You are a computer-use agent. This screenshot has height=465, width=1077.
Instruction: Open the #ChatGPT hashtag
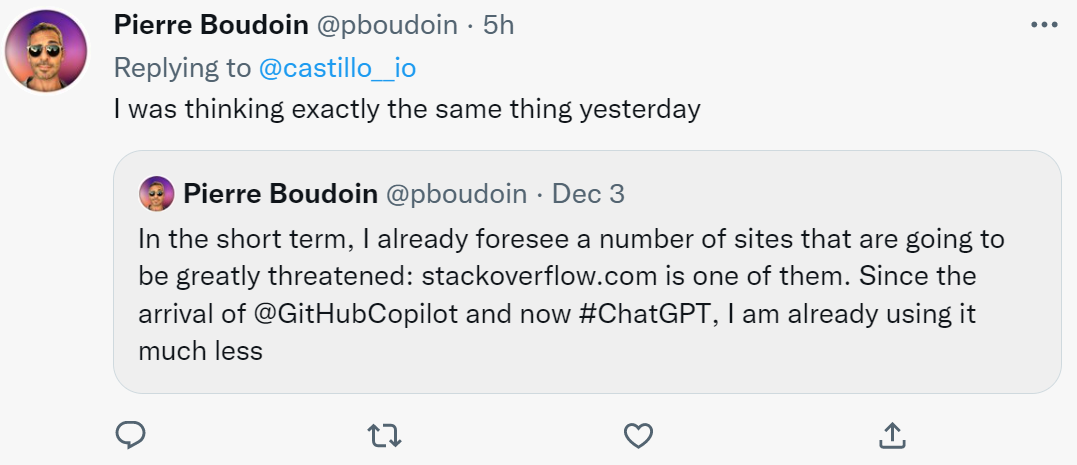(644, 314)
